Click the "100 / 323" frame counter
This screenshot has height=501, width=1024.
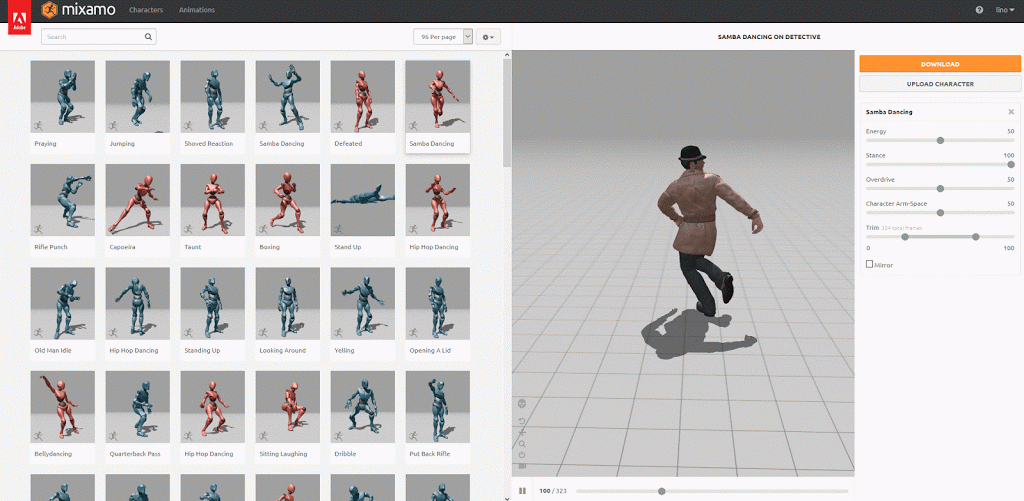[x=552, y=491]
